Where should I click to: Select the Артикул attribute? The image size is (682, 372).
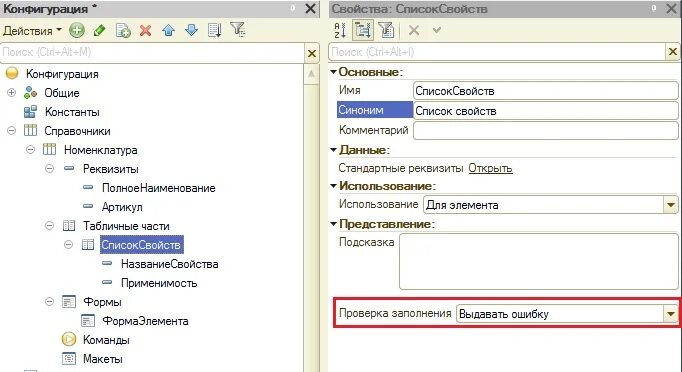point(122,207)
